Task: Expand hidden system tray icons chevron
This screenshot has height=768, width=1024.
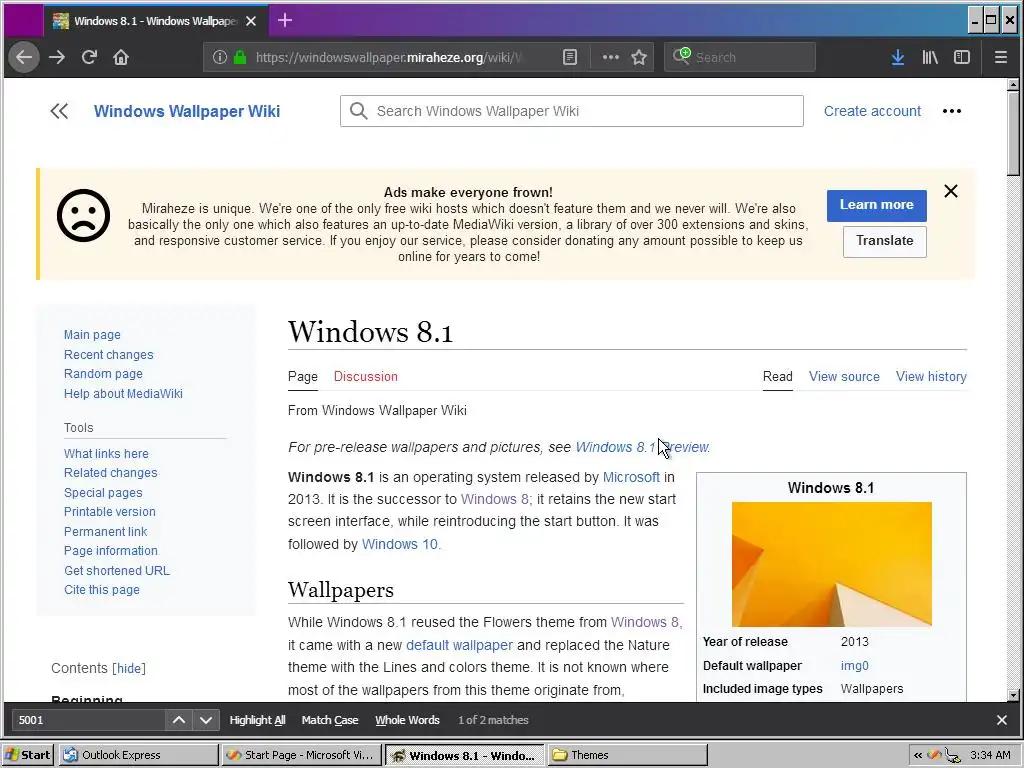Action: point(918,755)
